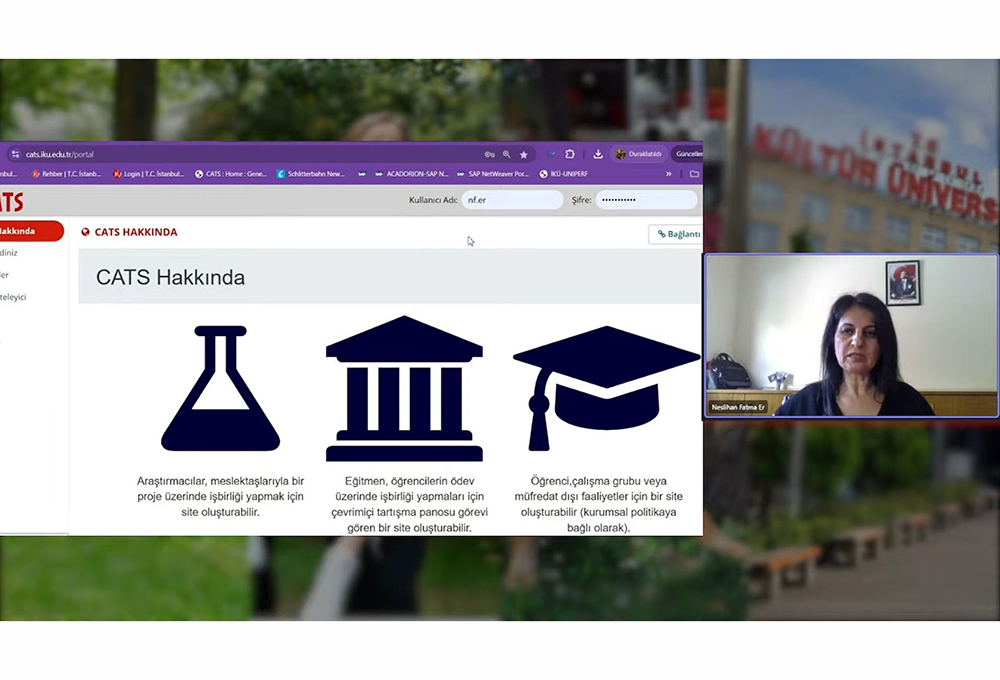Click the zoom magnifier icon in address bar
This screenshot has height=680, width=1000.
[x=506, y=155]
